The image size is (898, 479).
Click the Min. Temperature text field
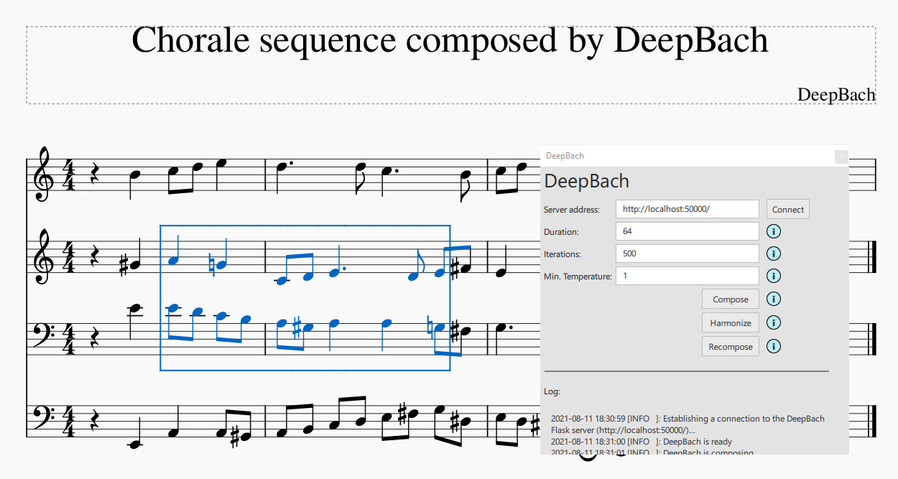(687, 276)
